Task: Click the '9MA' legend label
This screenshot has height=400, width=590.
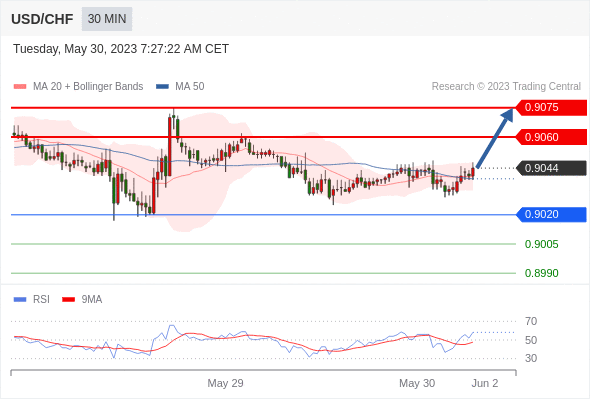Action: [x=92, y=300]
